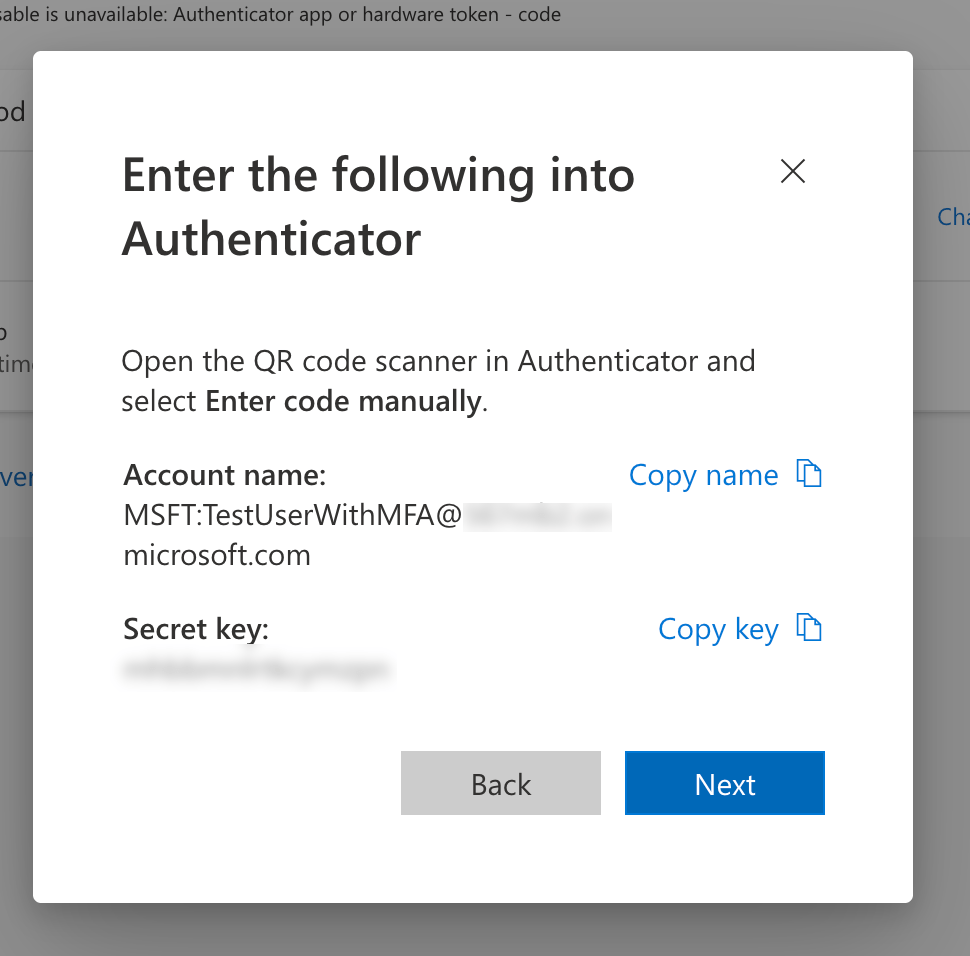Click the blurred secret key value

256,669
